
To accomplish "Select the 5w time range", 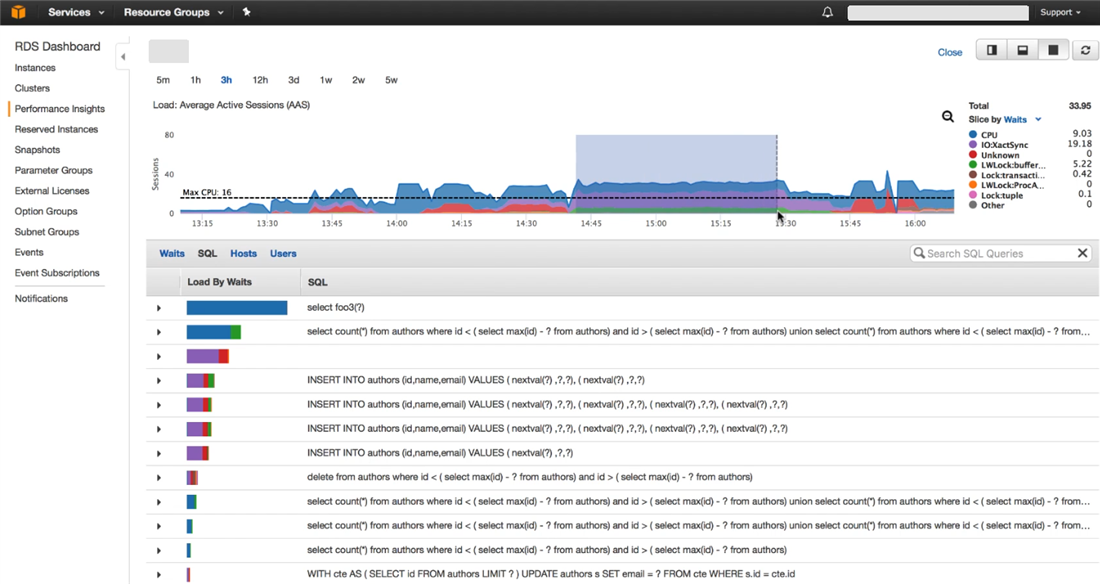I will point(391,80).
